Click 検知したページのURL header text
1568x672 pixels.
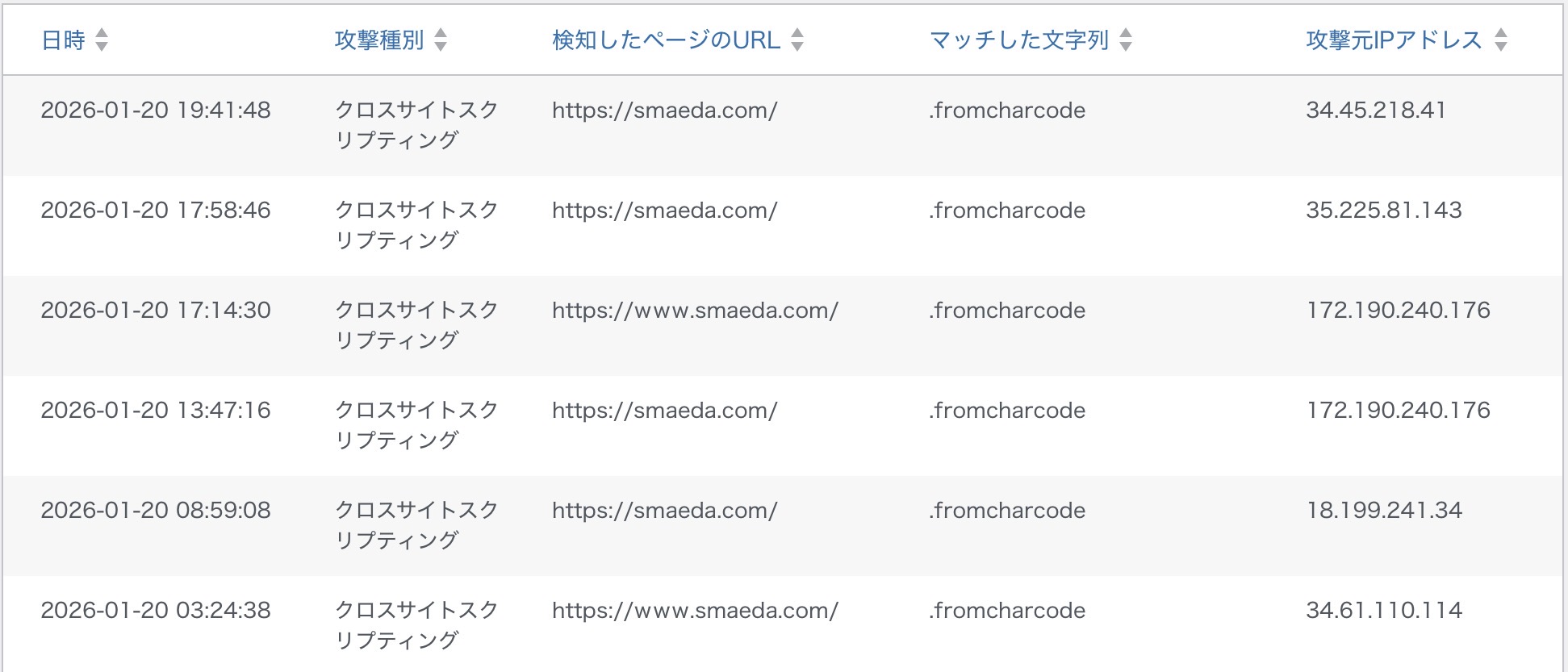pos(666,40)
